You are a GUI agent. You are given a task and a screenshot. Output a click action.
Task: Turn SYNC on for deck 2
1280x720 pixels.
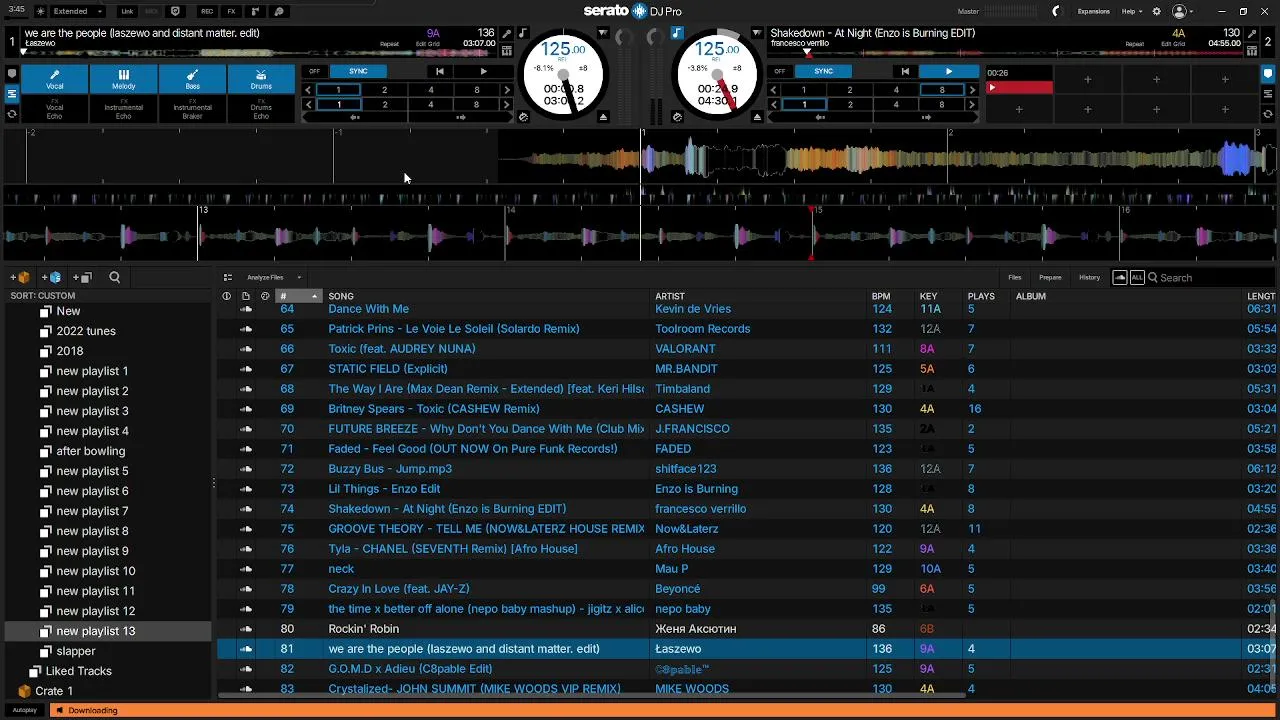[823, 71]
